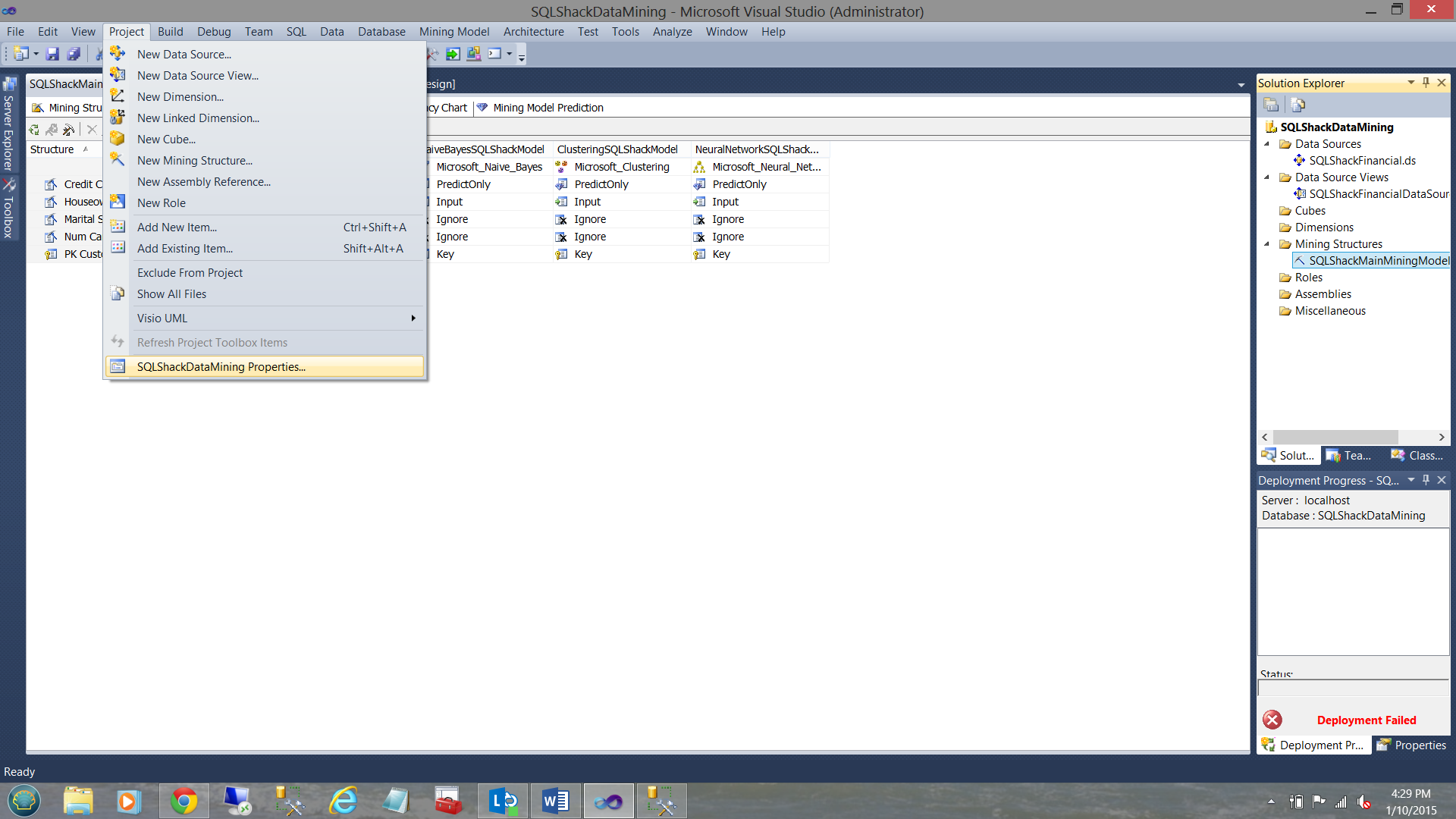Click the Properties icon in Solution Explorer toolbar
Viewport: 1456px width, 819px height.
click(1271, 105)
